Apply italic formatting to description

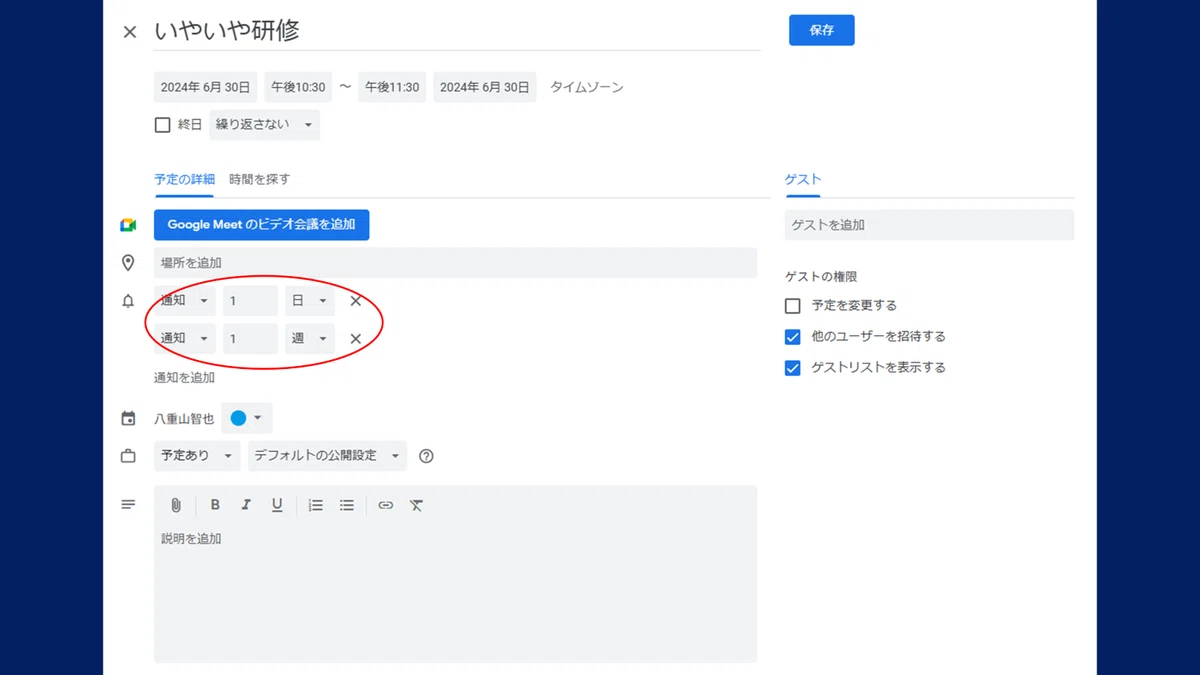(x=246, y=505)
